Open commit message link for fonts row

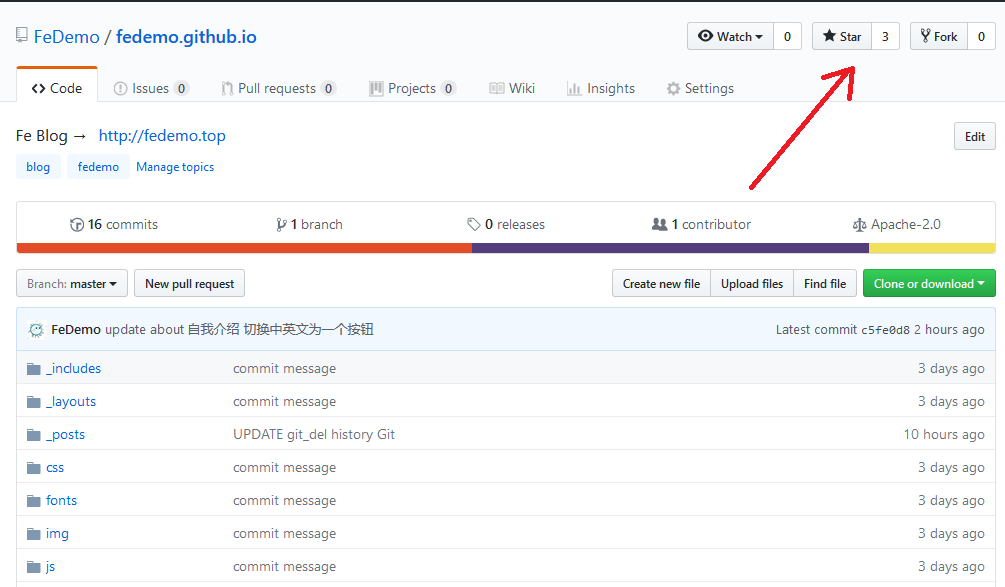(285, 500)
